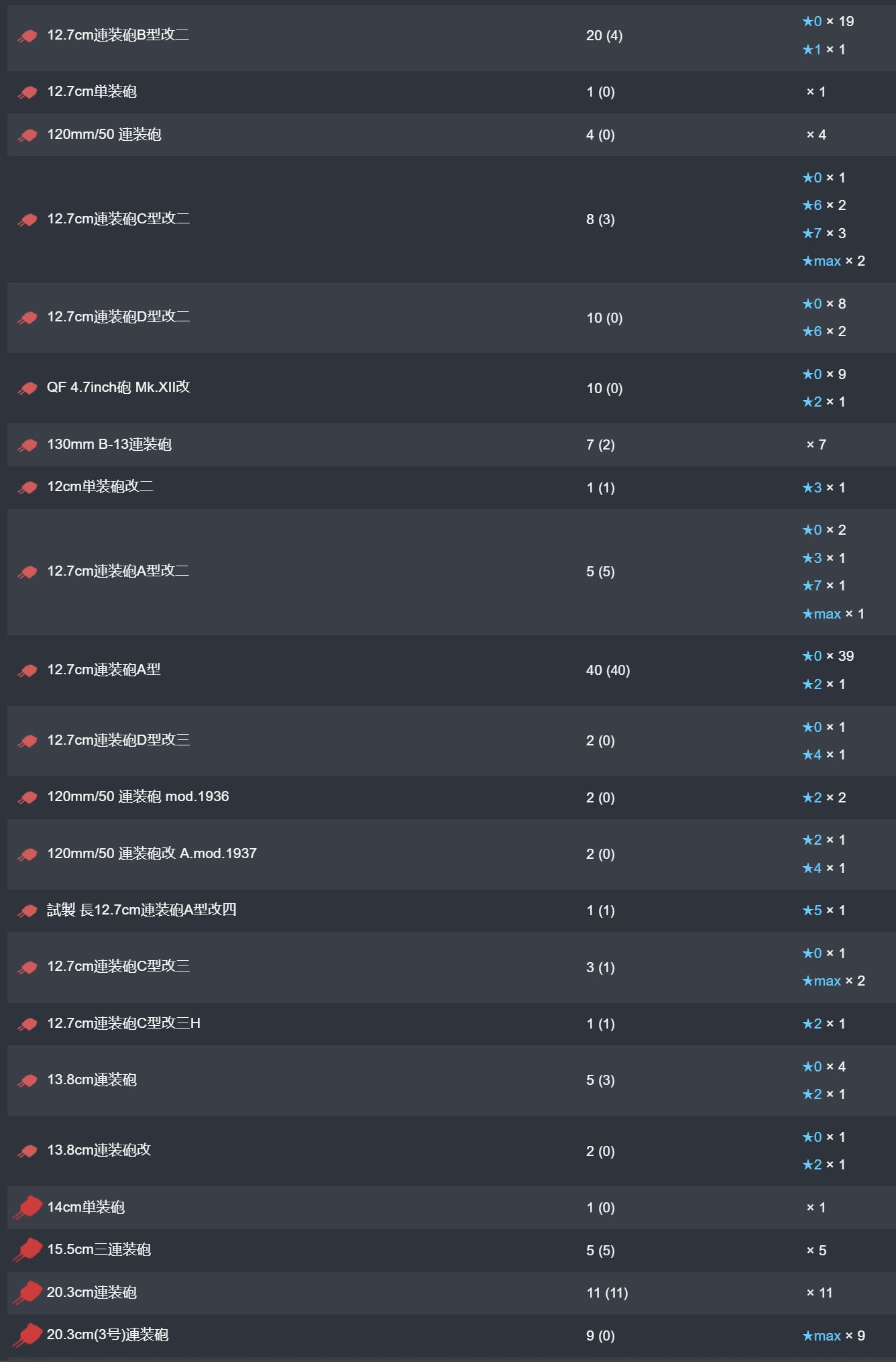Click the icon beside 20.3cm(3号)連装砲
Viewport: 896px width, 1362px height.
(x=27, y=1335)
